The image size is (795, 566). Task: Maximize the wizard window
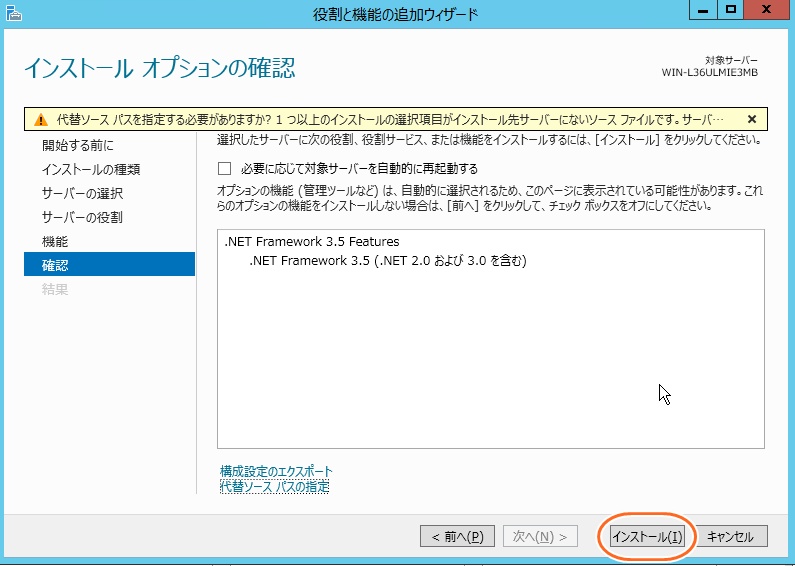[x=731, y=10]
